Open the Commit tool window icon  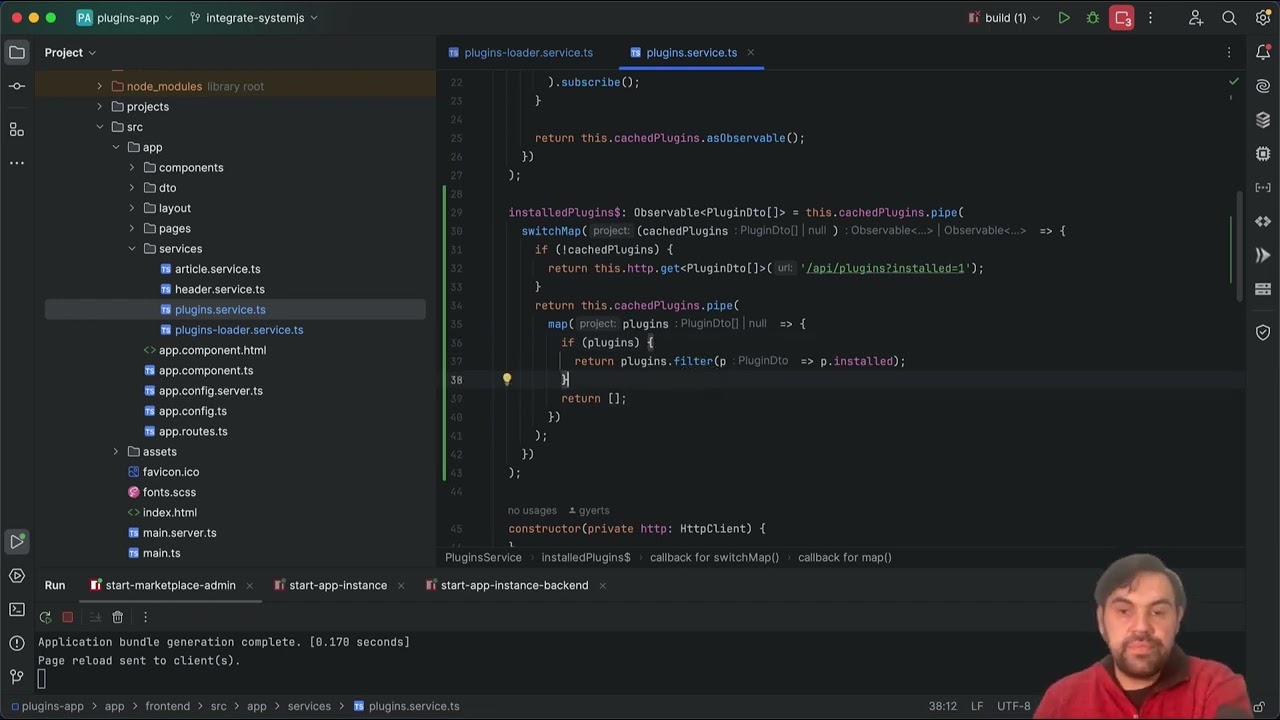17,86
